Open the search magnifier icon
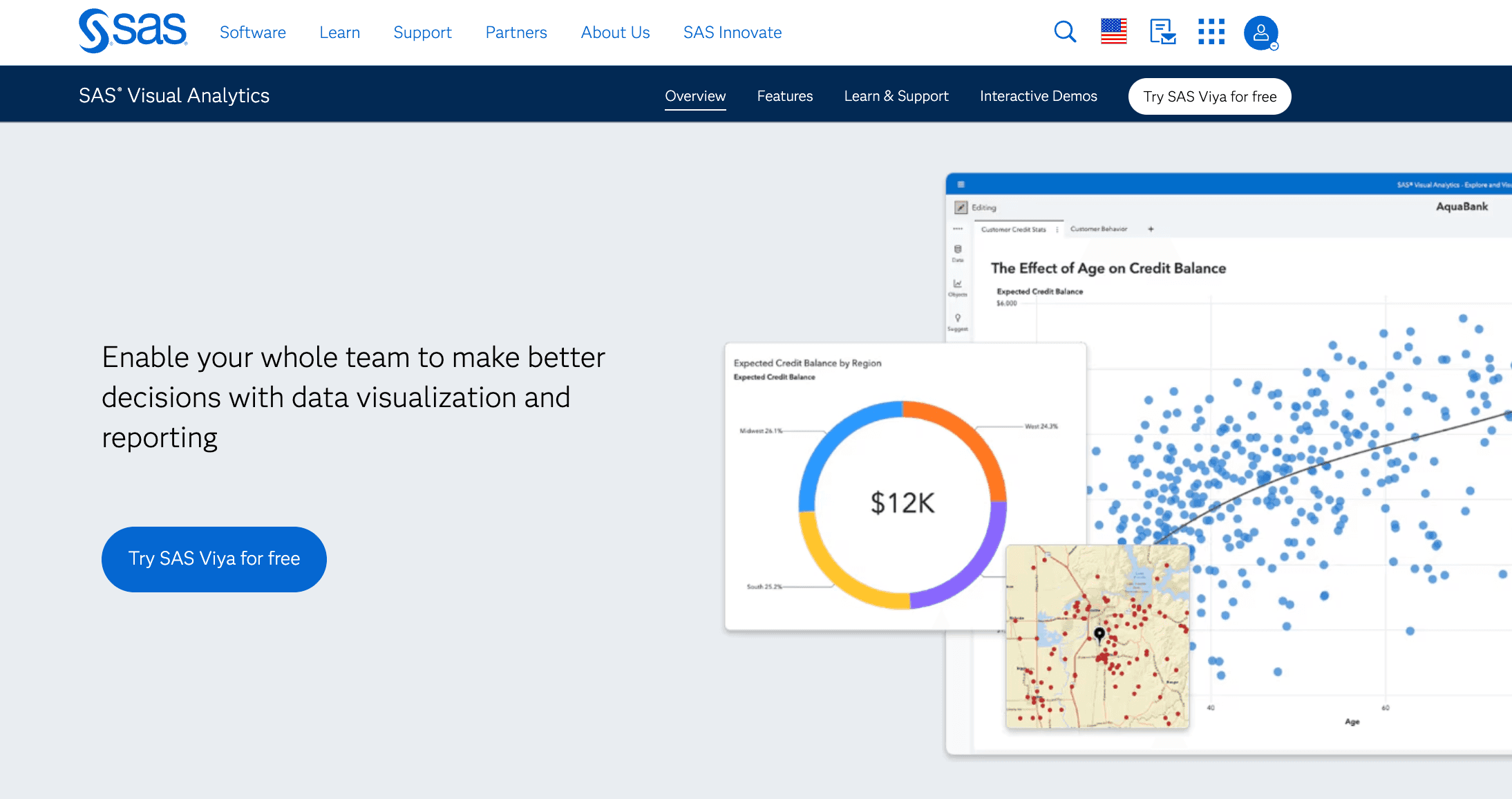 click(1065, 32)
